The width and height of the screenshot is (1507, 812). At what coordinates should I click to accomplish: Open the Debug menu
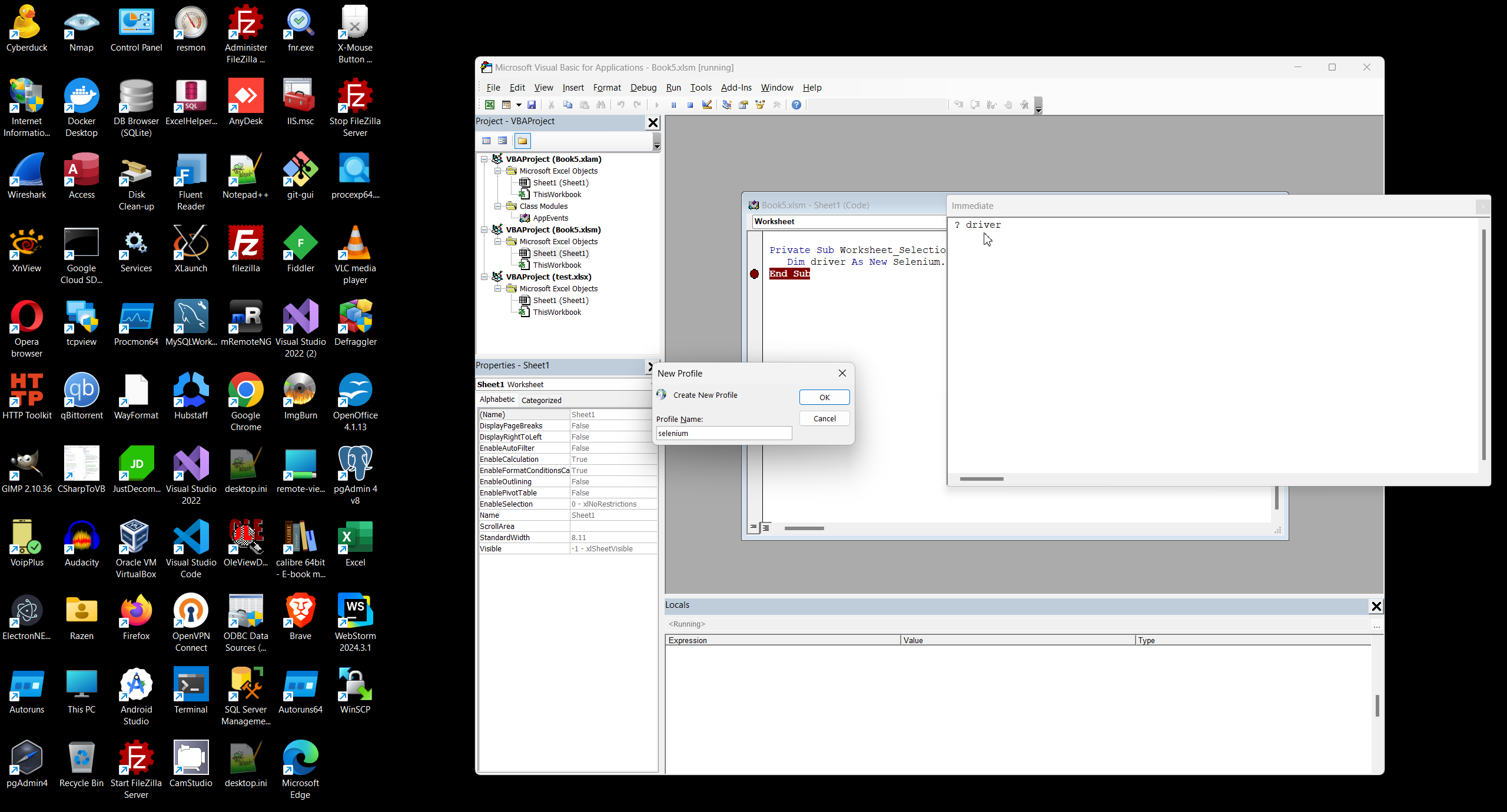[x=643, y=88]
